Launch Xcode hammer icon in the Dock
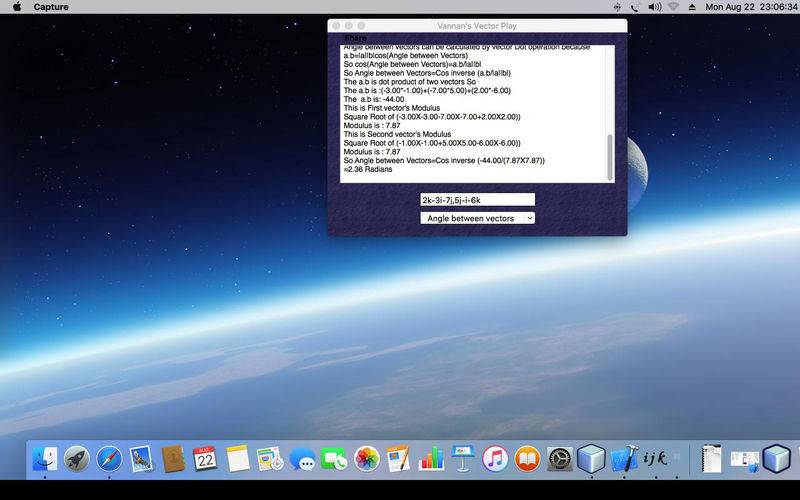The width and height of the screenshot is (800, 500). [624, 459]
